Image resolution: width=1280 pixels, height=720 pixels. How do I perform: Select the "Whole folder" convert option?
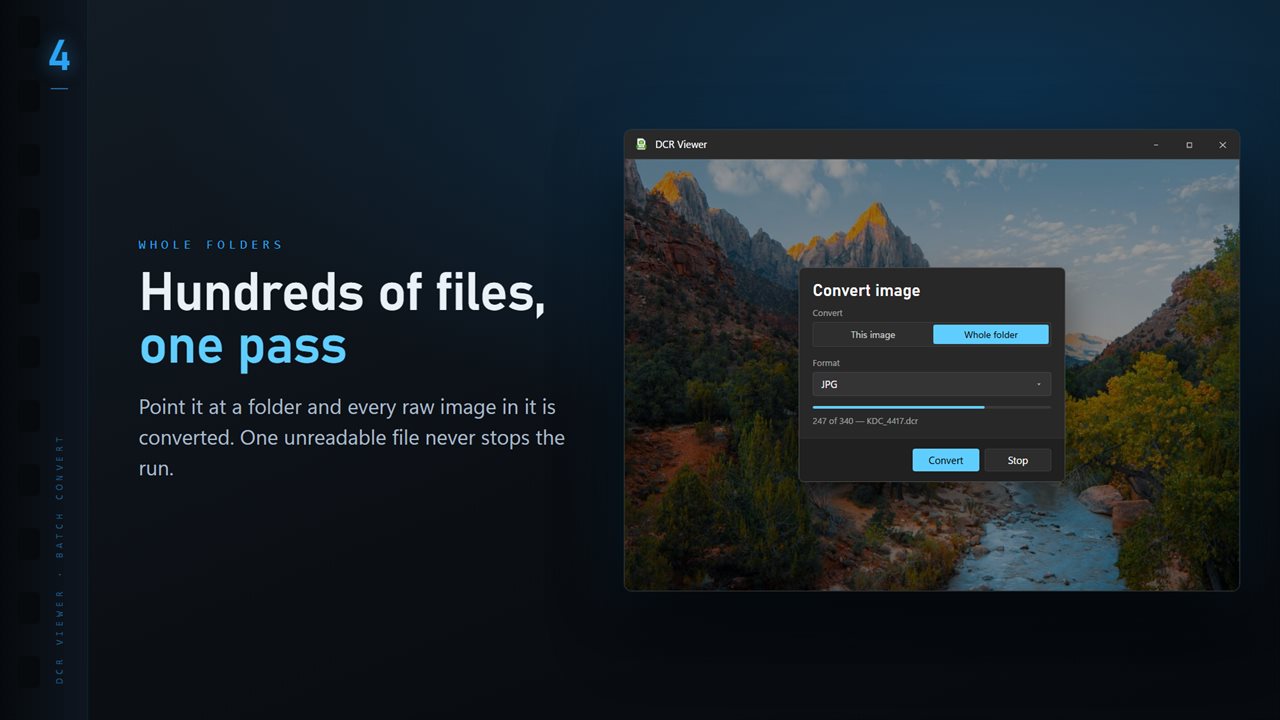pos(991,335)
